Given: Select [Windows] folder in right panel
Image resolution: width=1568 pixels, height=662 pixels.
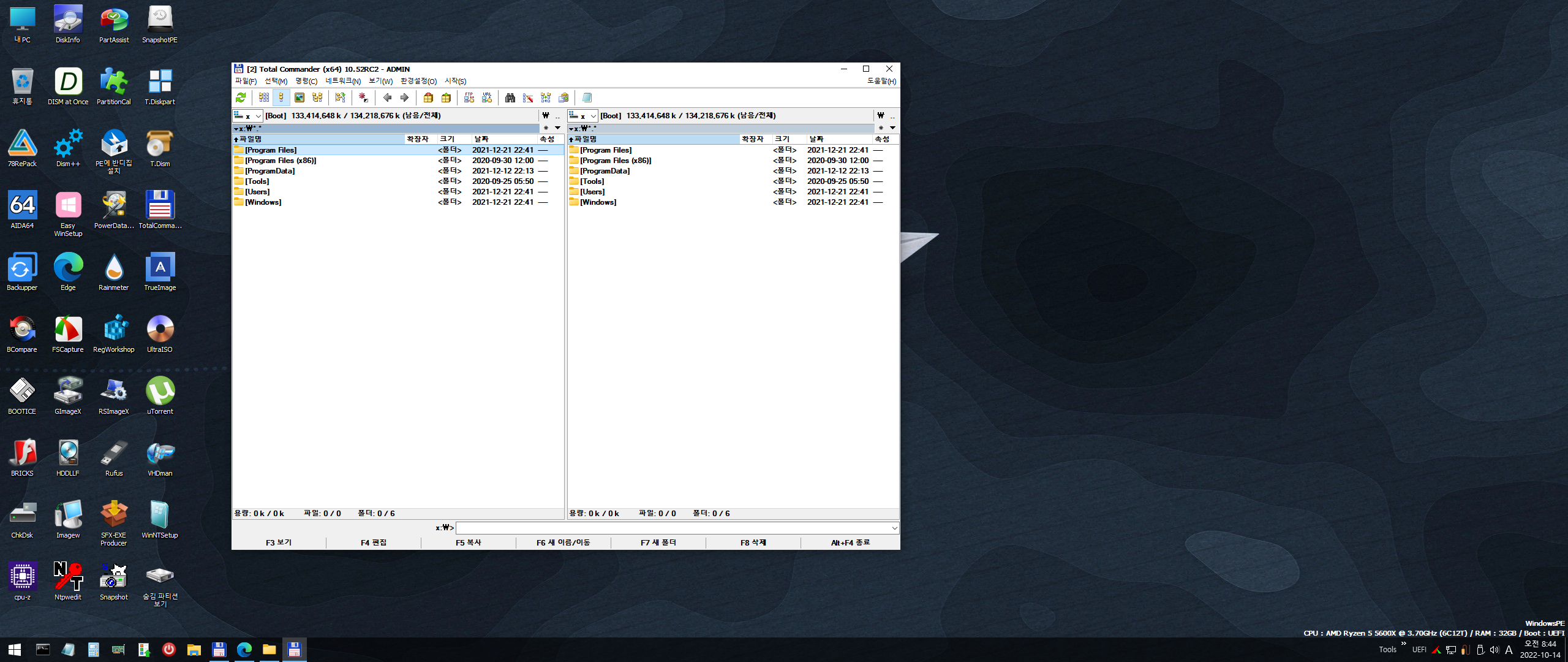Looking at the screenshot, I should coord(733,202).
